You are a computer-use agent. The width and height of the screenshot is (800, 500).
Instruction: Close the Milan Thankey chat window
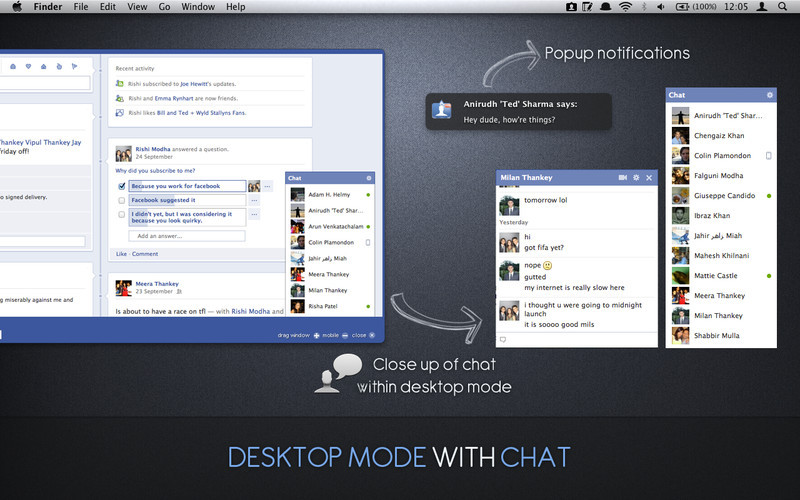(649, 178)
